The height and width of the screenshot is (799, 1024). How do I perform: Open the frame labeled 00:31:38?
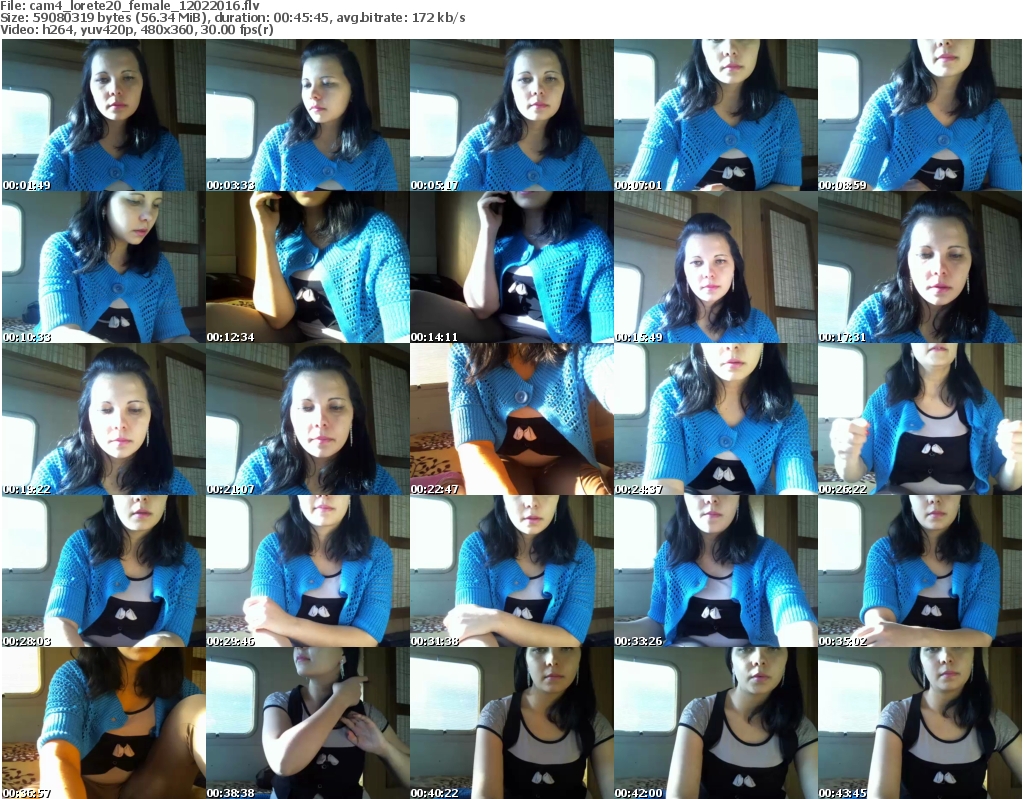coord(511,572)
